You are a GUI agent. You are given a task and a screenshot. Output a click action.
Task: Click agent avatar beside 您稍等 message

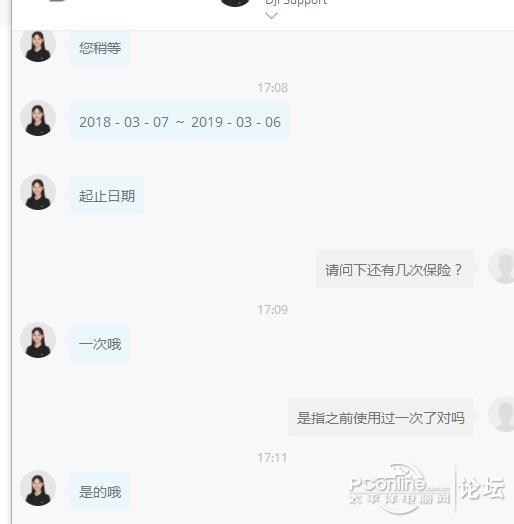38,46
